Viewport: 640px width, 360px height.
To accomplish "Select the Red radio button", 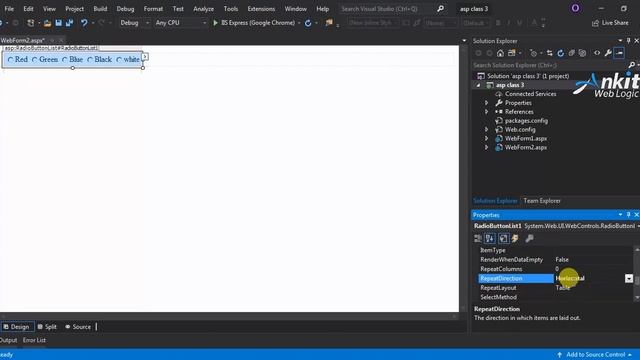I will pos(11,60).
